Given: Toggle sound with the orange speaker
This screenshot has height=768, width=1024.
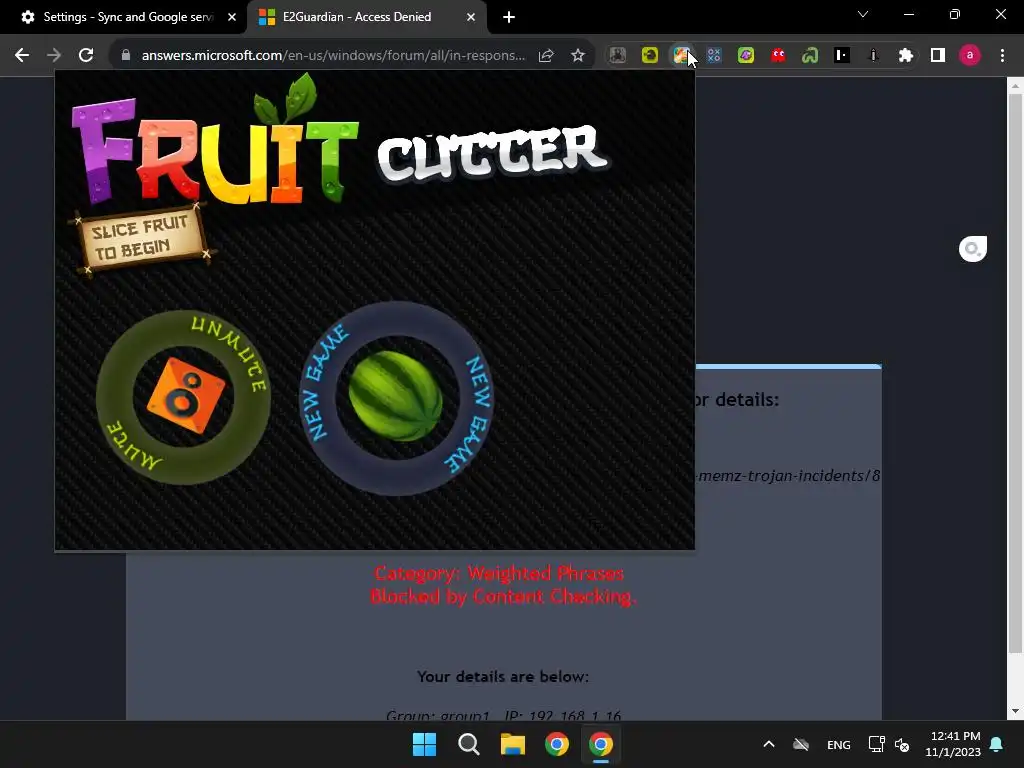Looking at the screenshot, I should (185, 395).
